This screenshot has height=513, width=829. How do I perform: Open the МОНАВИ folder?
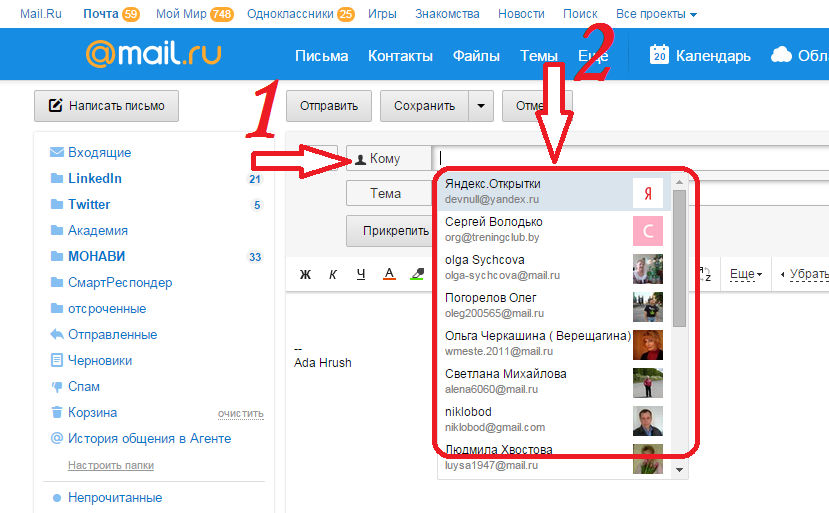[96, 256]
